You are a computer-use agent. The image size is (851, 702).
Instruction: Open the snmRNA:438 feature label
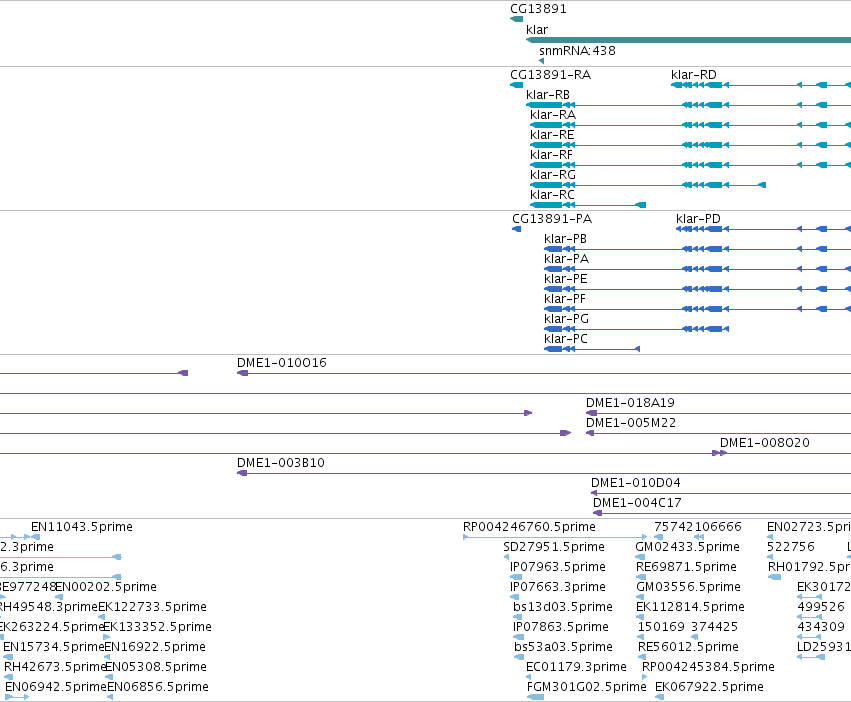[x=577, y=51]
